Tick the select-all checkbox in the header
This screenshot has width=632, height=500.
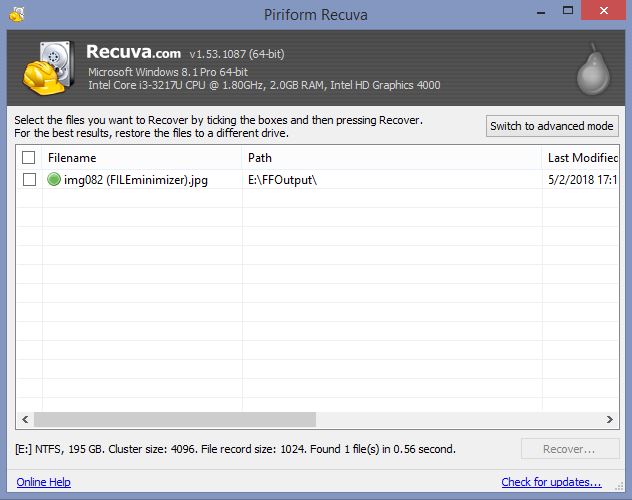coord(29,158)
